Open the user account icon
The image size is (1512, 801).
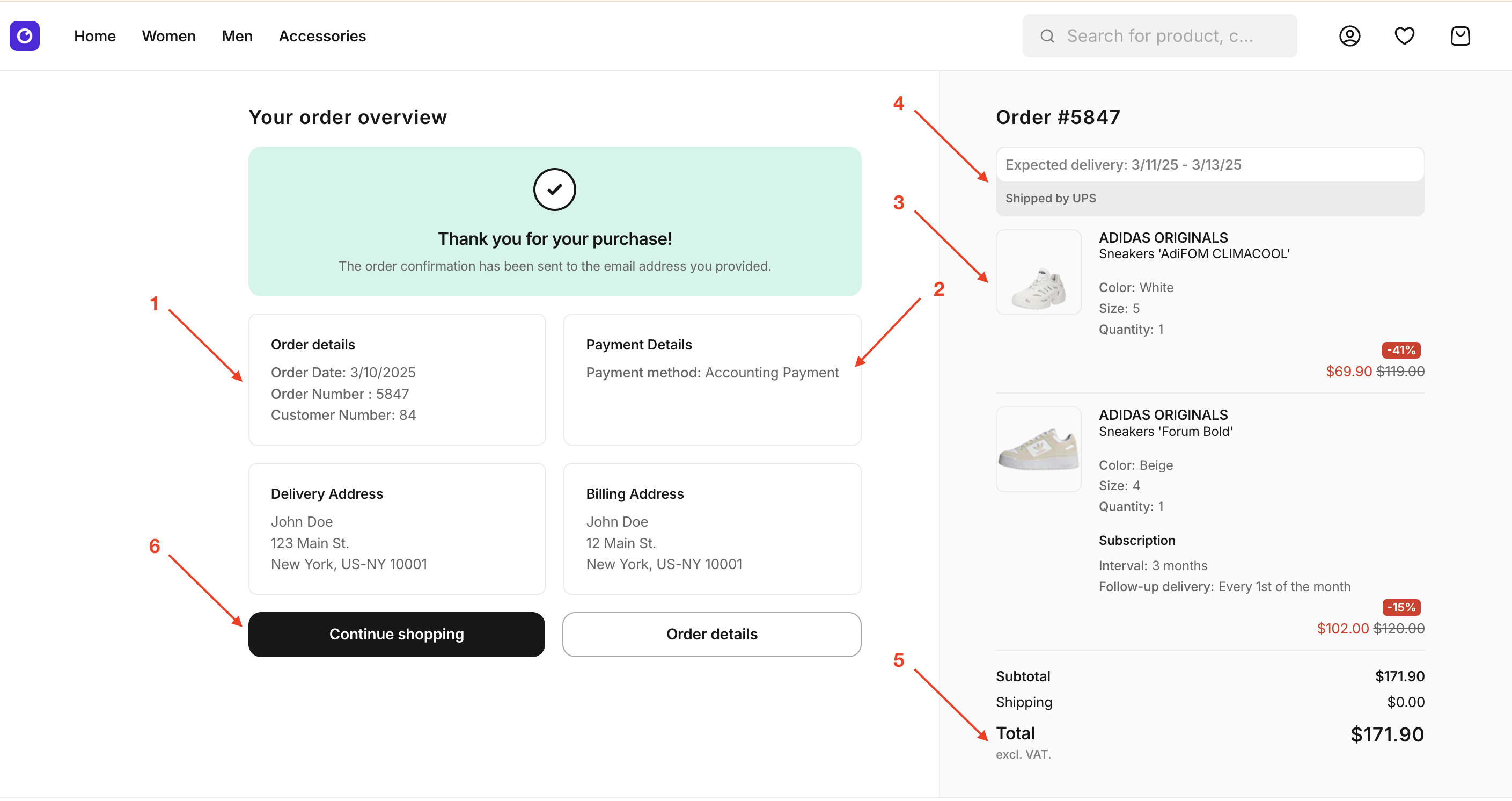coord(1349,36)
